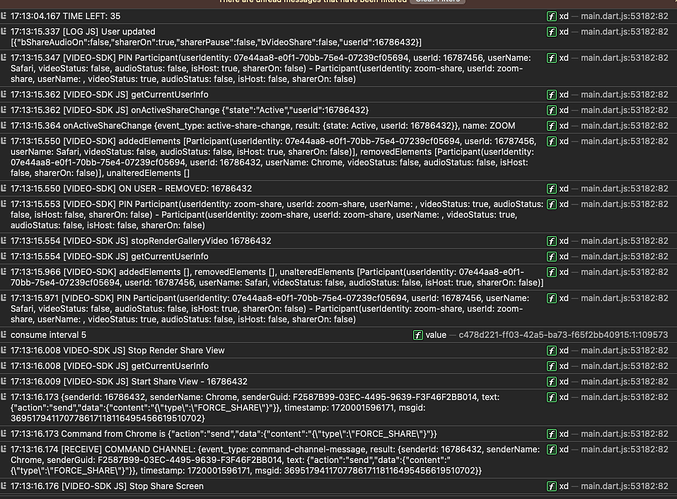Click log icon beside stopRenderGalleryVideo entry
Image resolution: width=677 pixels, height=499 pixels.
tap(3, 241)
